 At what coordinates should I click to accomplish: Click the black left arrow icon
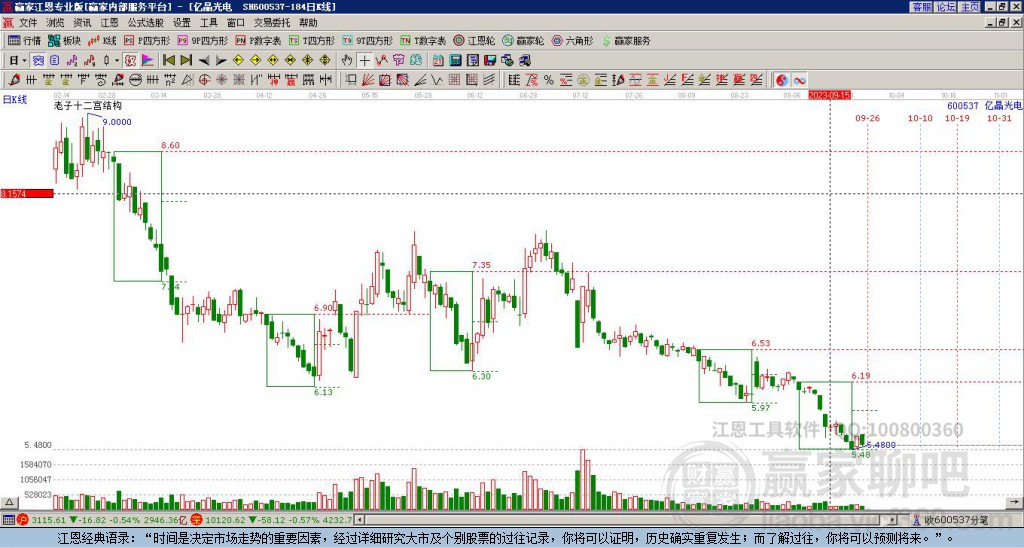pos(204,61)
